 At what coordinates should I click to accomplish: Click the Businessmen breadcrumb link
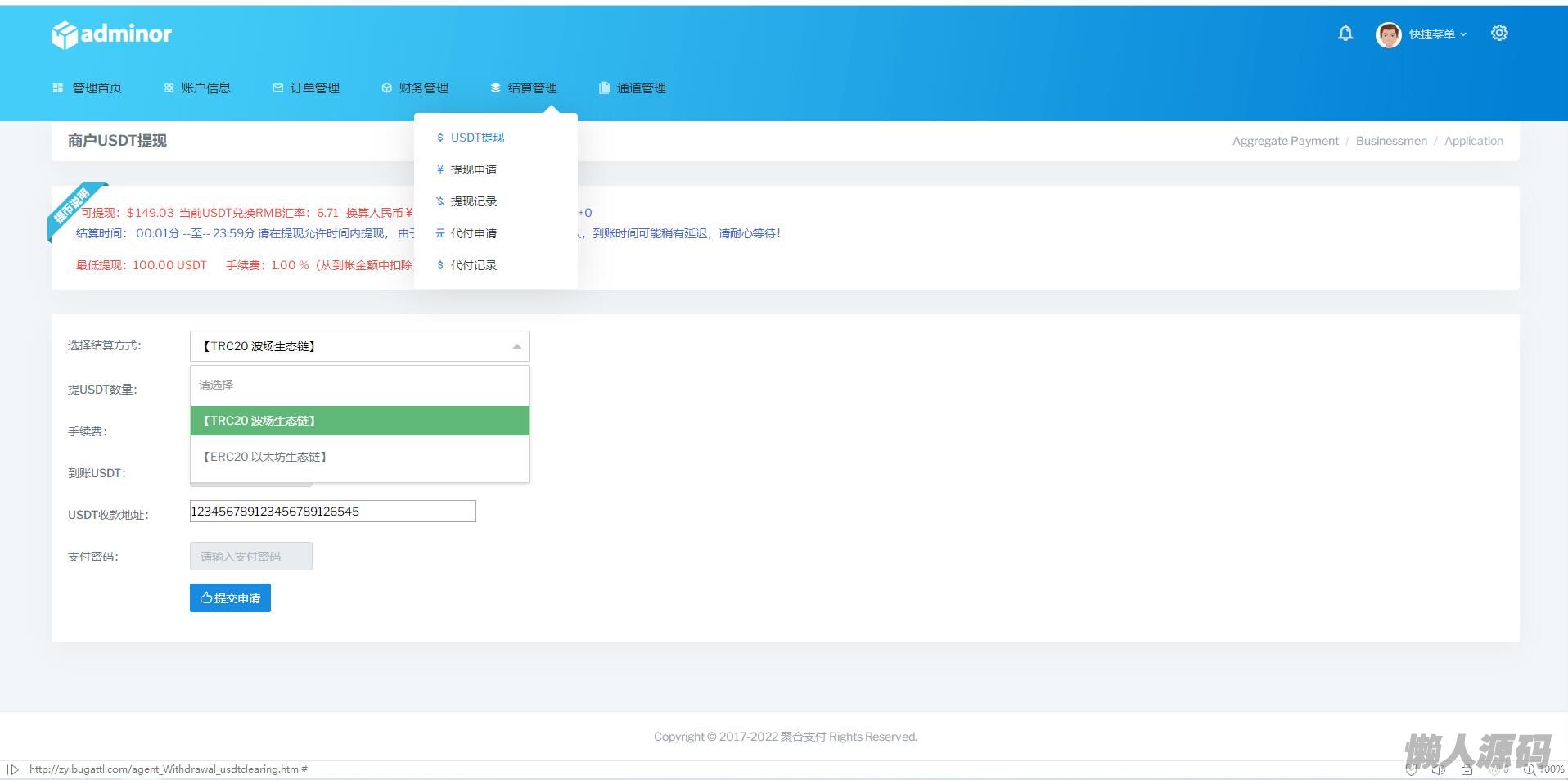[1390, 141]
